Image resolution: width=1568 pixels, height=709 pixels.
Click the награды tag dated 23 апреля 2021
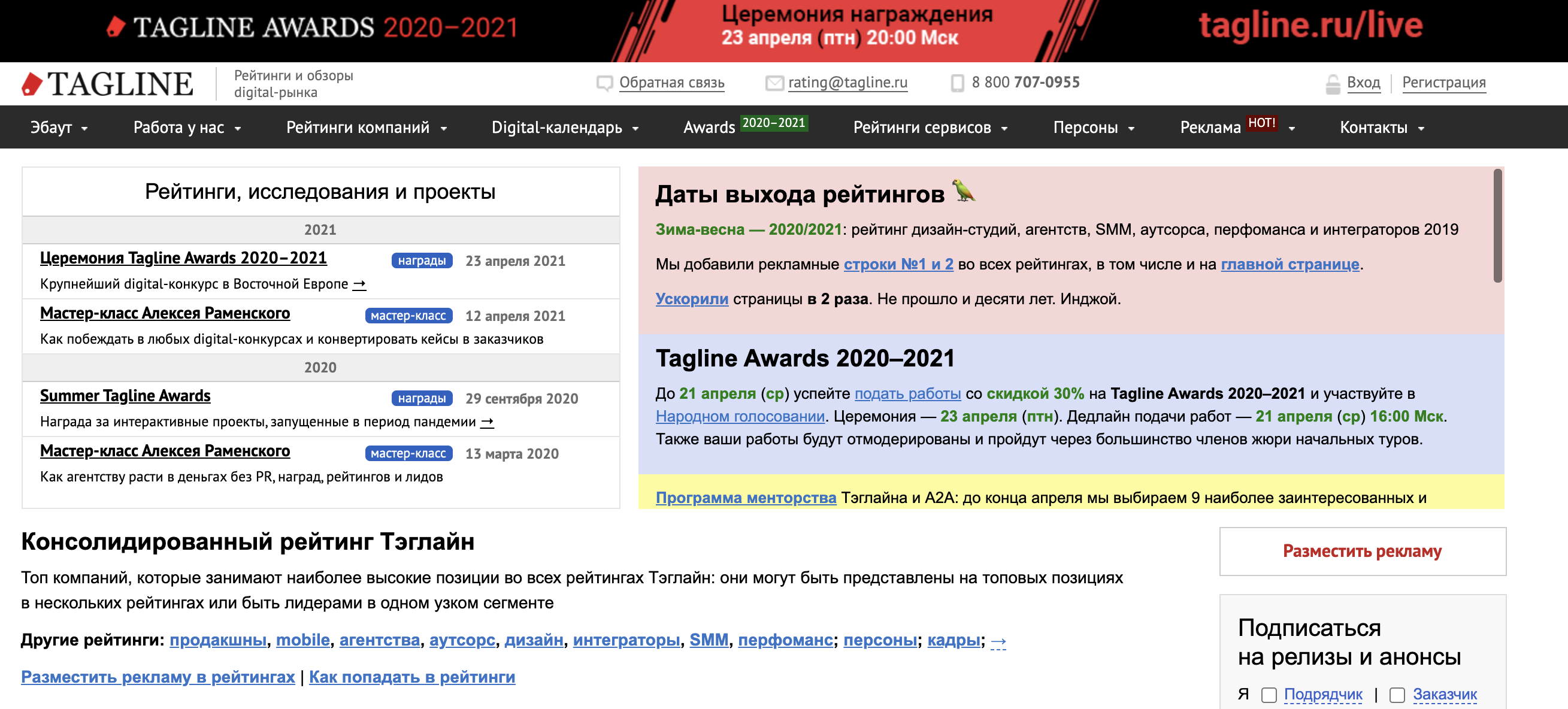coord(422,260)
